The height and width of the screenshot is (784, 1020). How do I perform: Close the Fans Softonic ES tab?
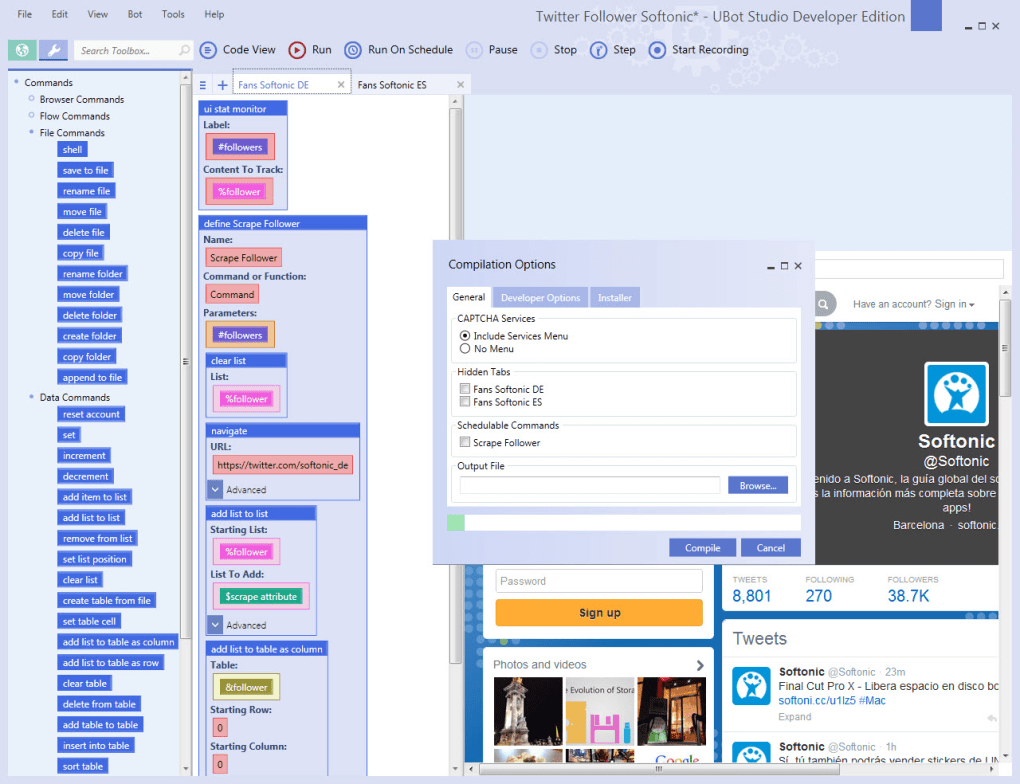point(461,85)
